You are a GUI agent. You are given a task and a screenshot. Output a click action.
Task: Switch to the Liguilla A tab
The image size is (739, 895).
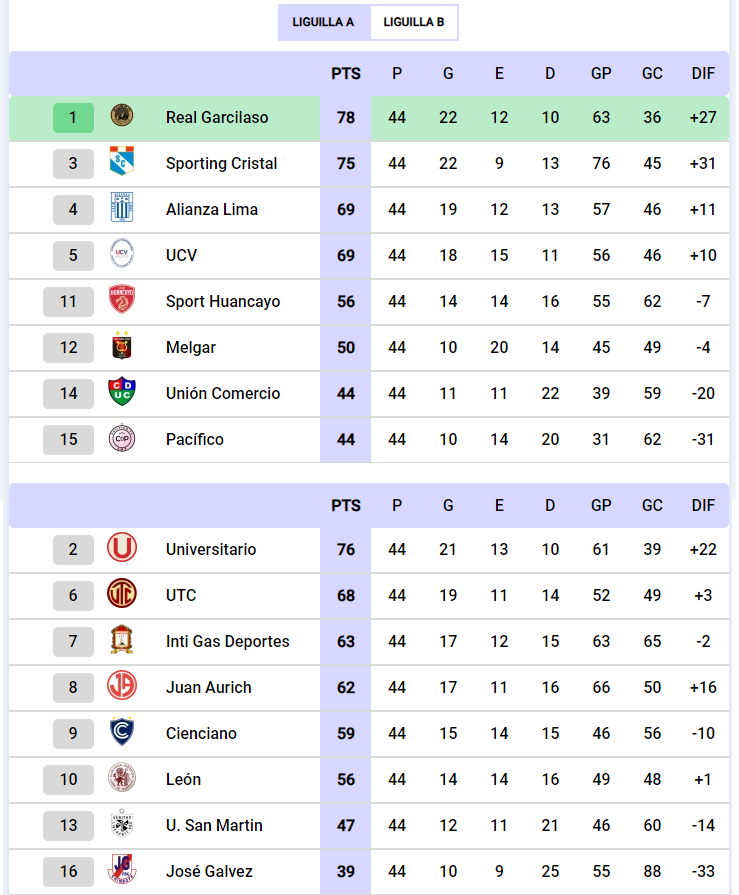[323, 22]
